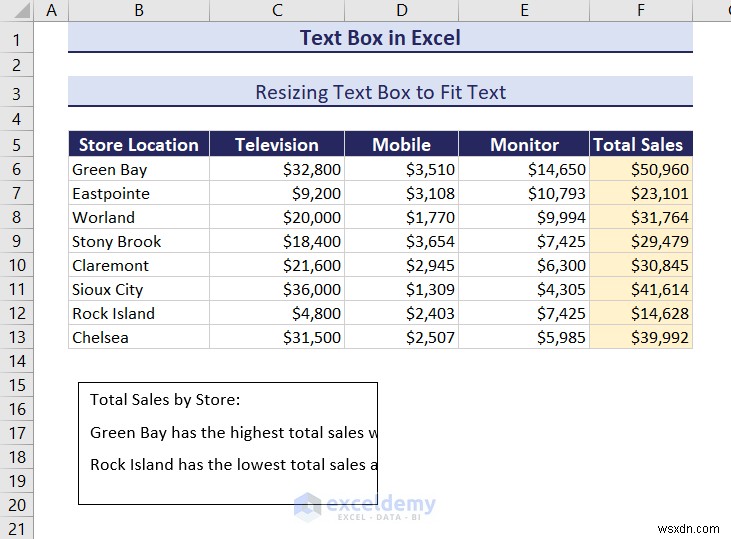731x539 pixels.
Task: Click 'Total Sales by Store:' text box line
Action: tap(165, 400)
